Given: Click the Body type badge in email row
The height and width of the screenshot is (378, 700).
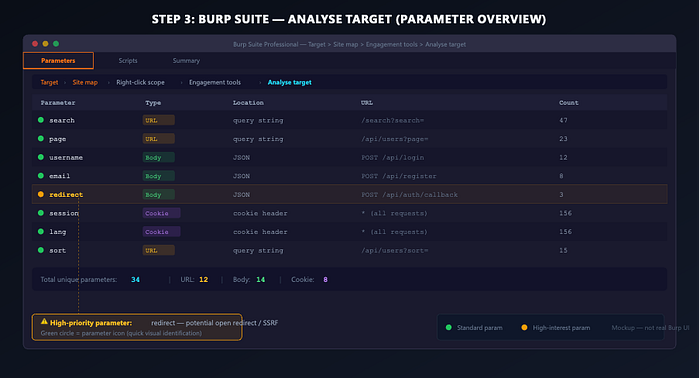Looking at the screenshot, I should pyautogui.click(x=158, y=176).
